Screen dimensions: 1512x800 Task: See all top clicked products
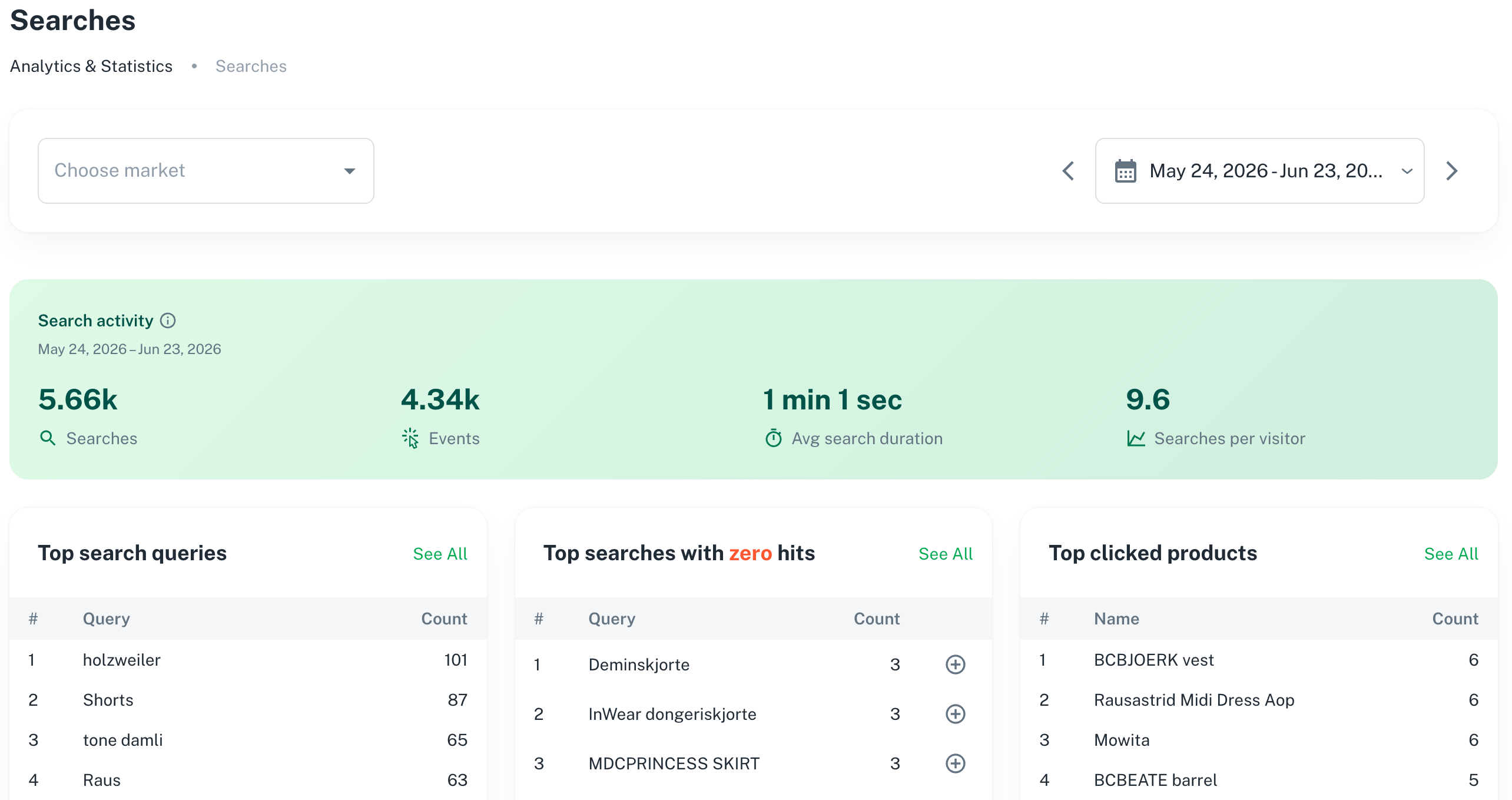pyautogui.click(x=1451, y=554)
